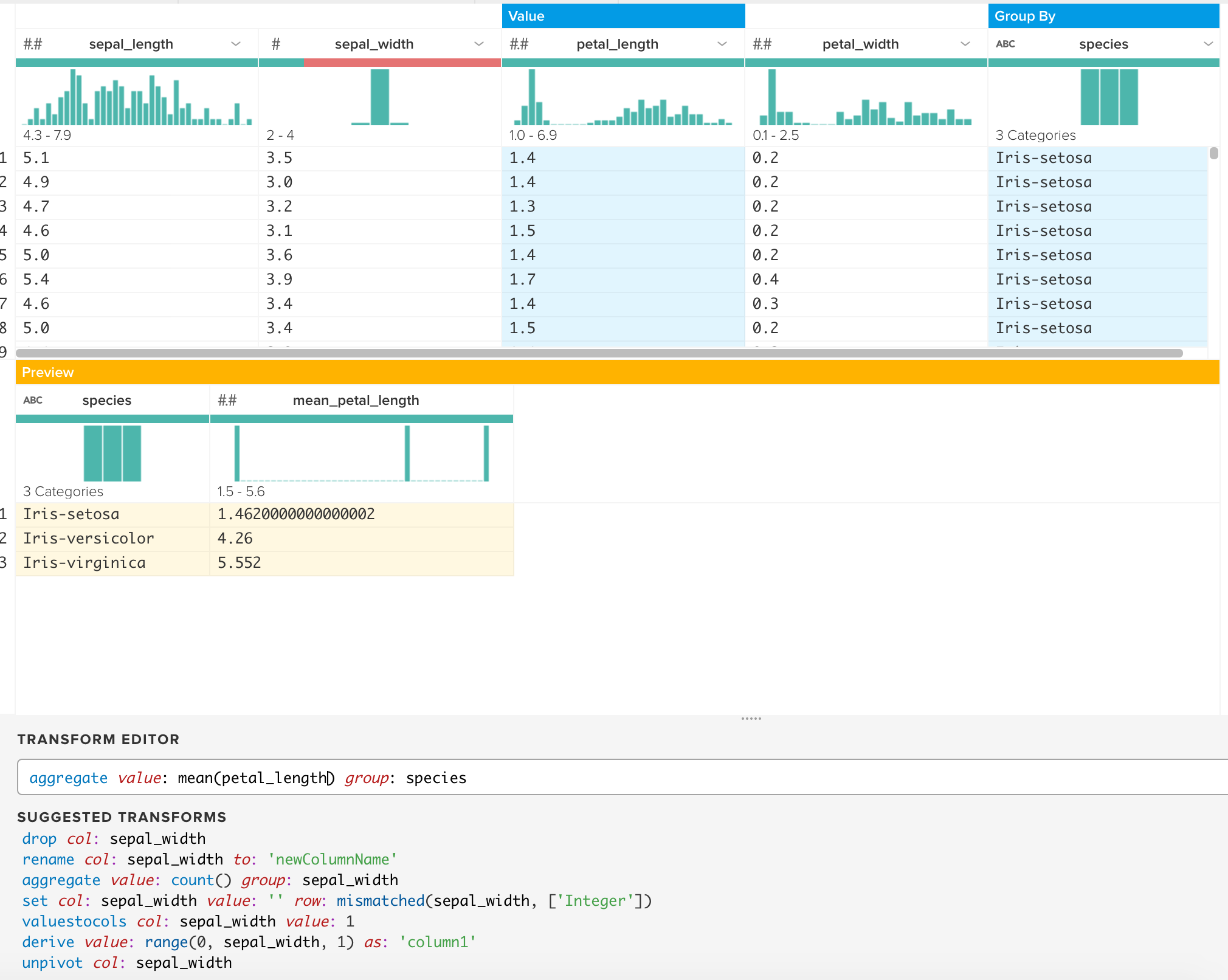Click the horizontal scrollbar under the data grid
Viewport: 1228px width, 980px height.
pyautogui.click(x=599, y=353)
